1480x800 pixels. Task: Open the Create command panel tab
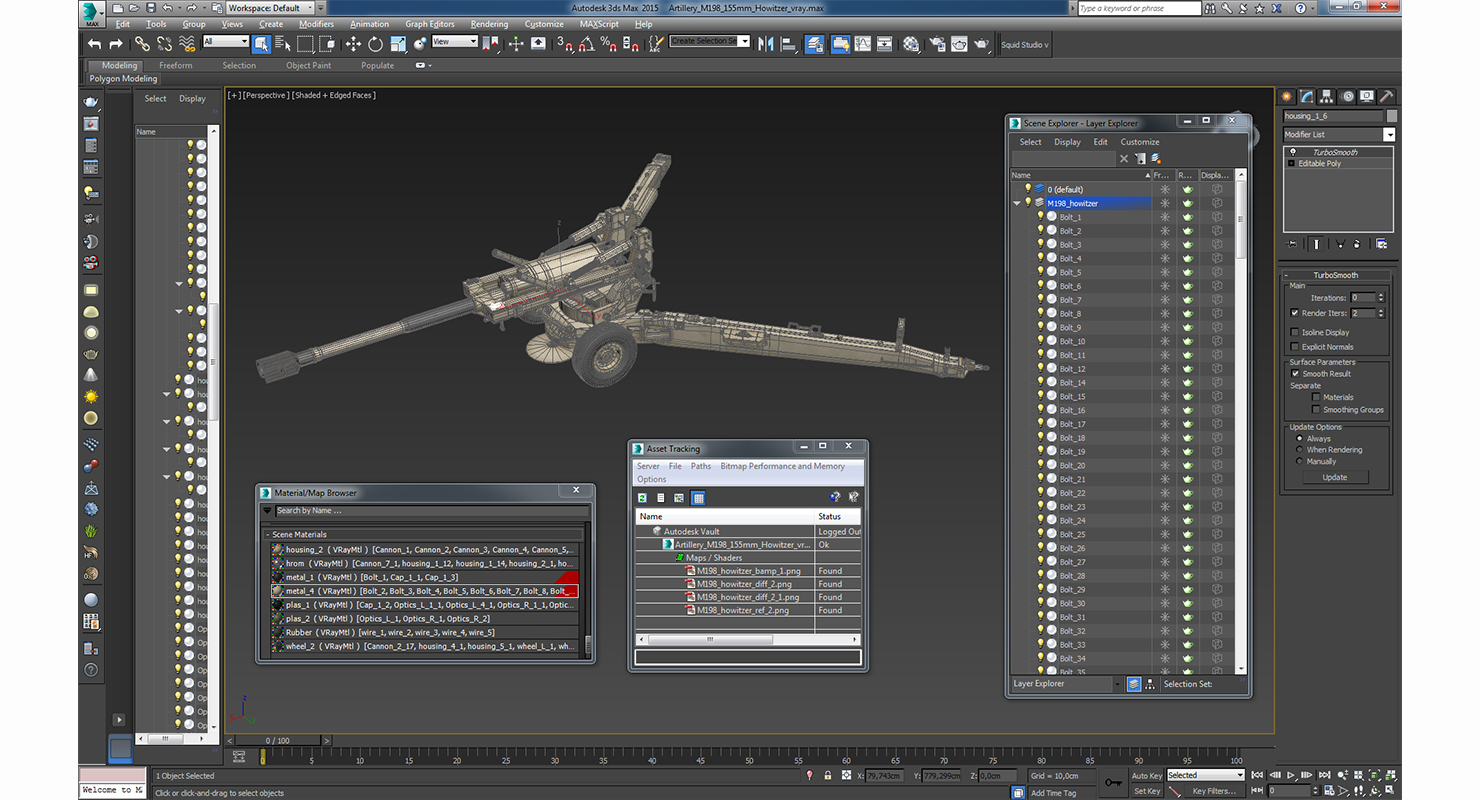1287,97
